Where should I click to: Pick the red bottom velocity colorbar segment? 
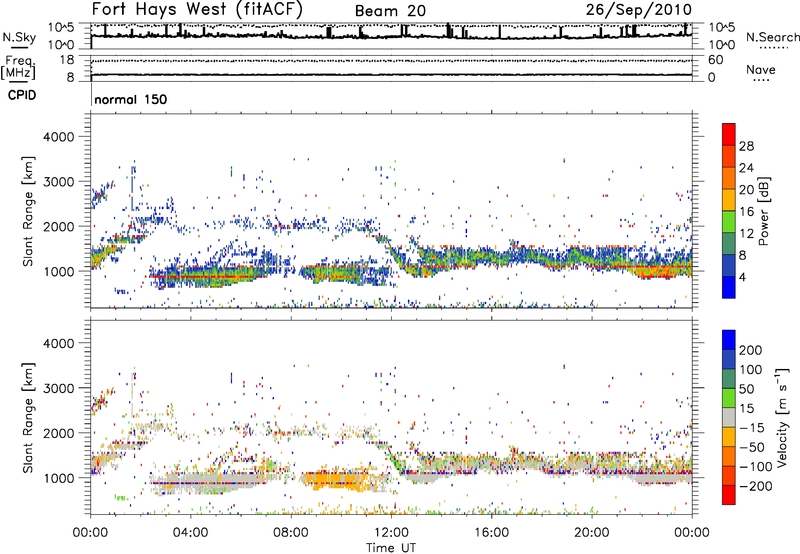(729, 495)
